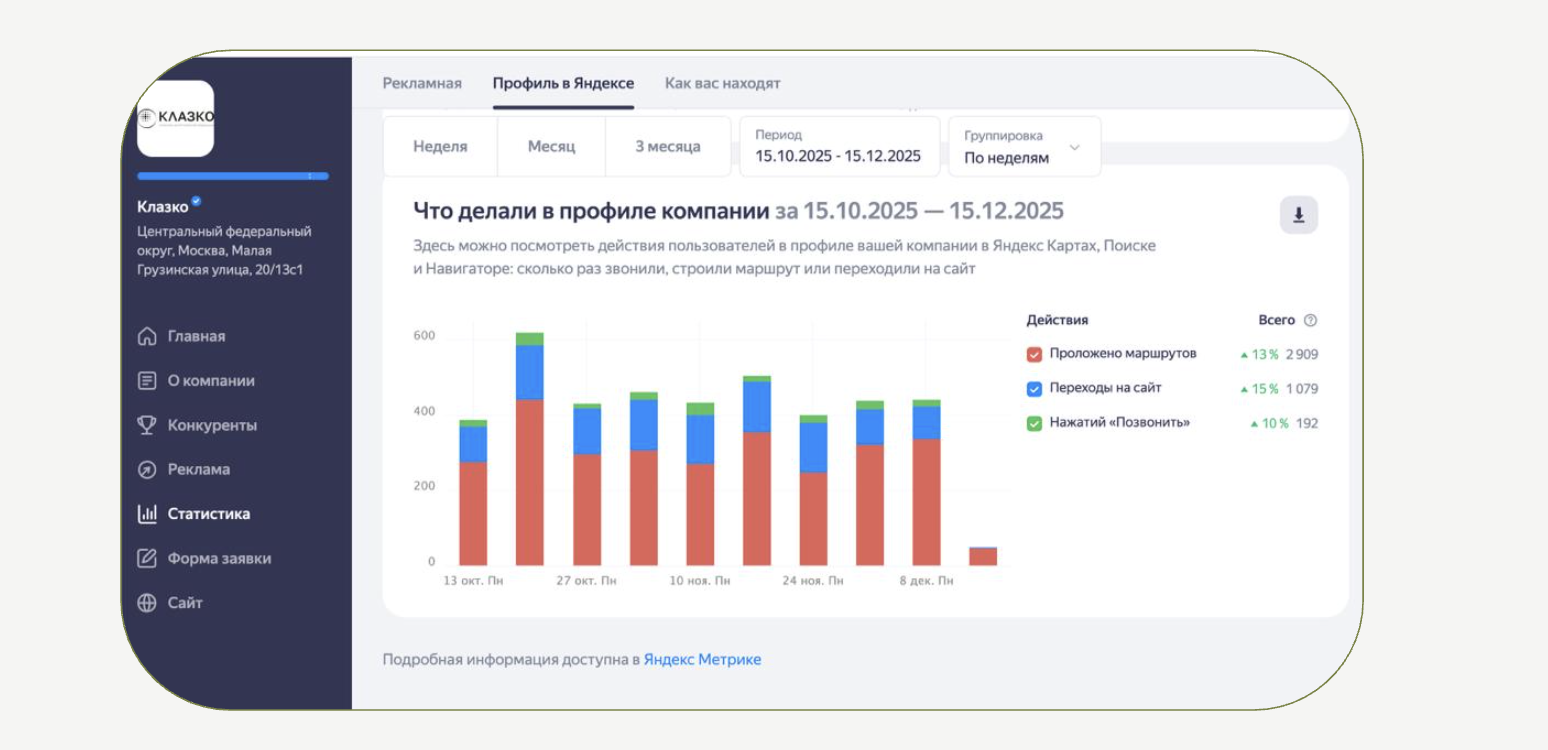Toggle the Переходы на сайт checkbox

(x=1035, y=388)
